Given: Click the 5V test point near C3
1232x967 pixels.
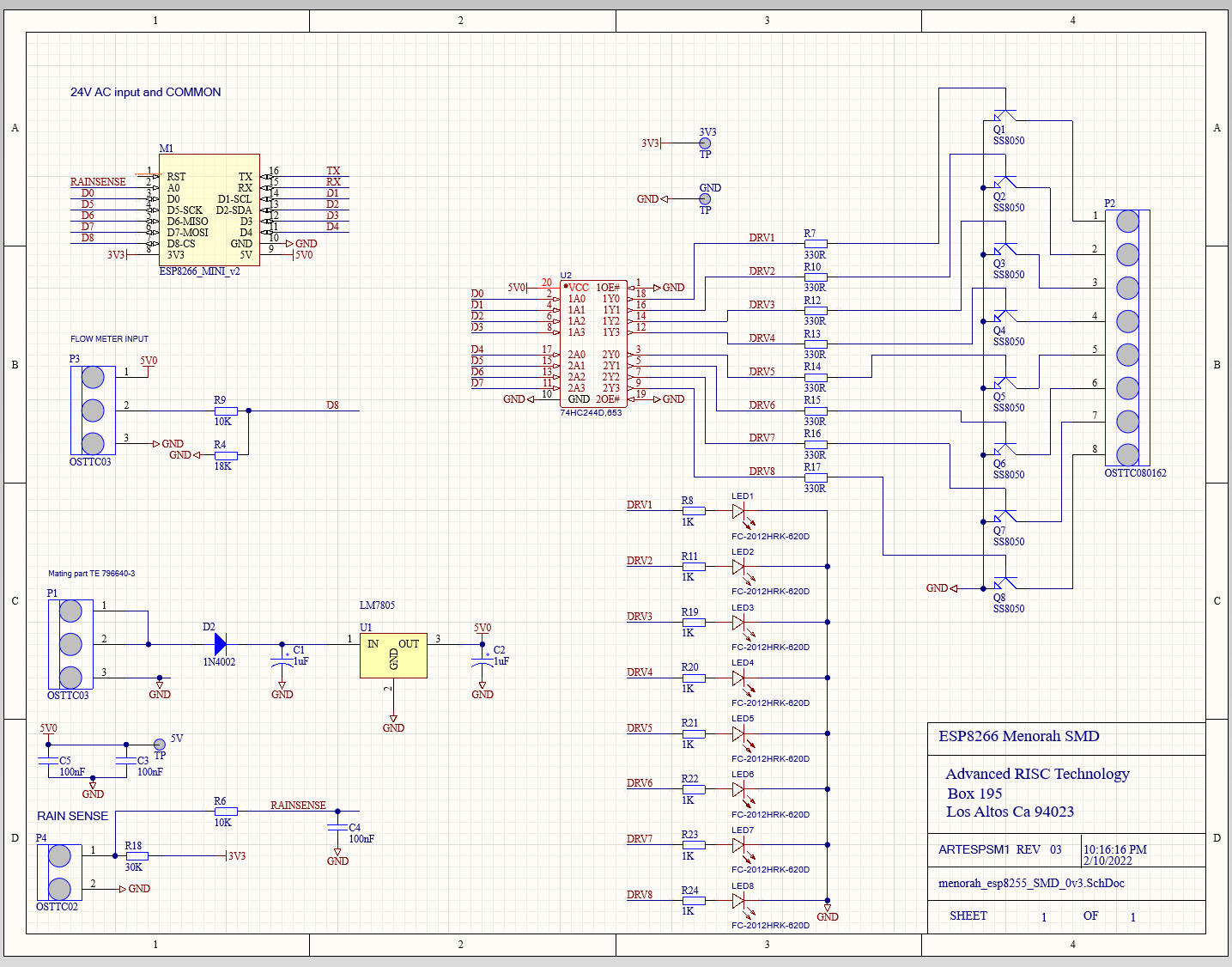Looking at the screenshot, I should 159,745.
